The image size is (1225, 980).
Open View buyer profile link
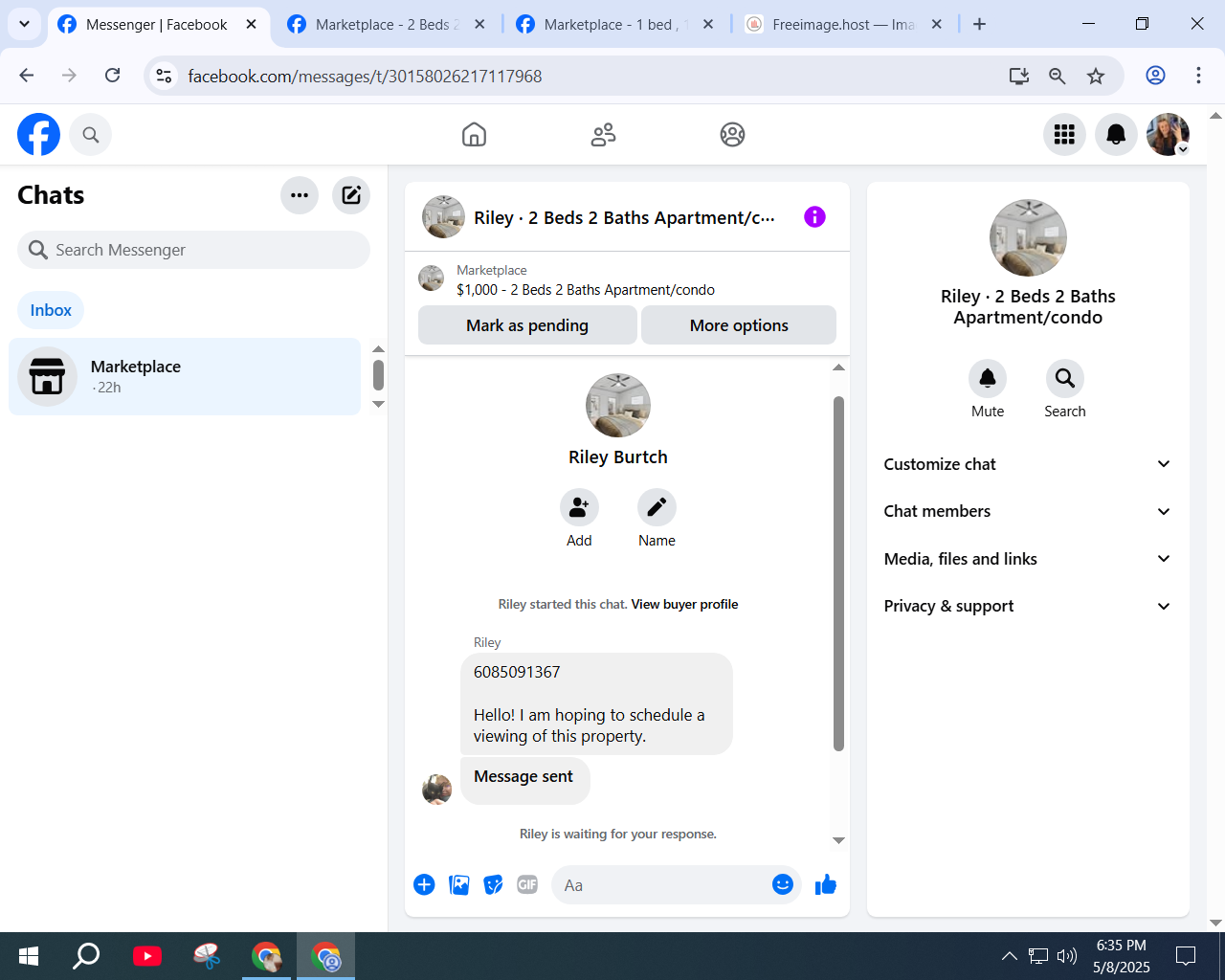click(684, 604)
